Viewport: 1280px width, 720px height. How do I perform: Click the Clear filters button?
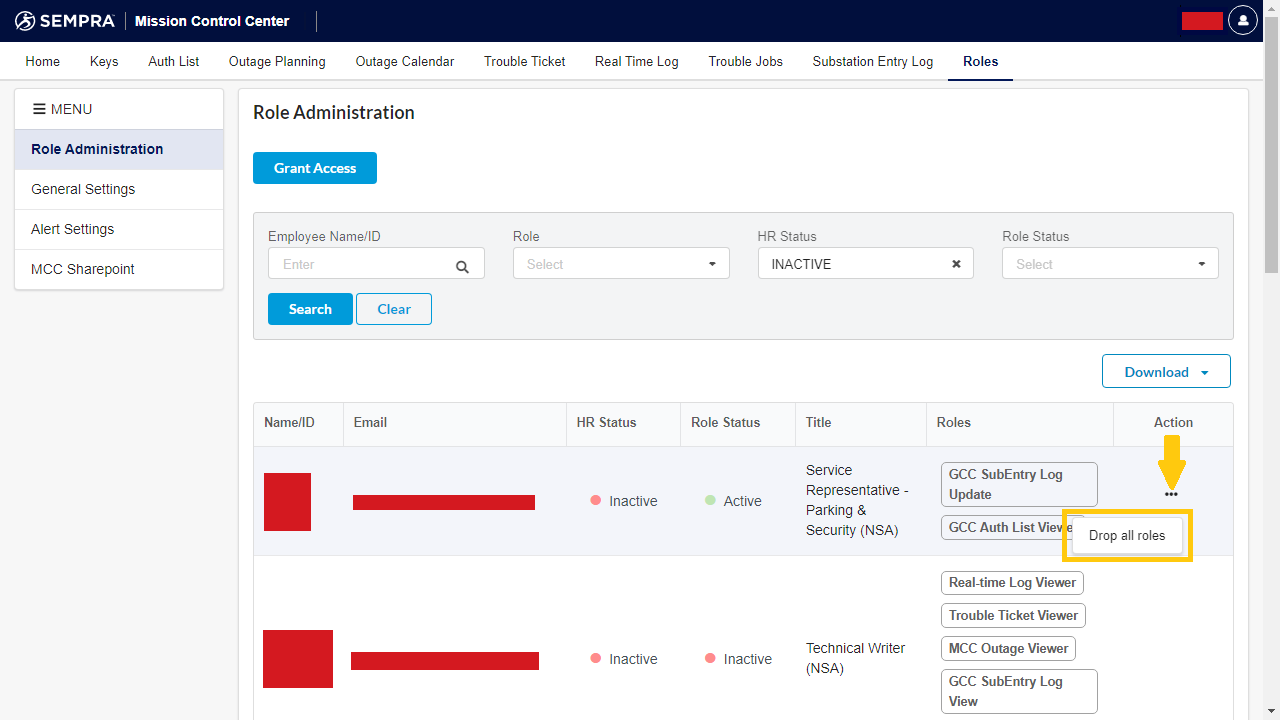[394, 309]
